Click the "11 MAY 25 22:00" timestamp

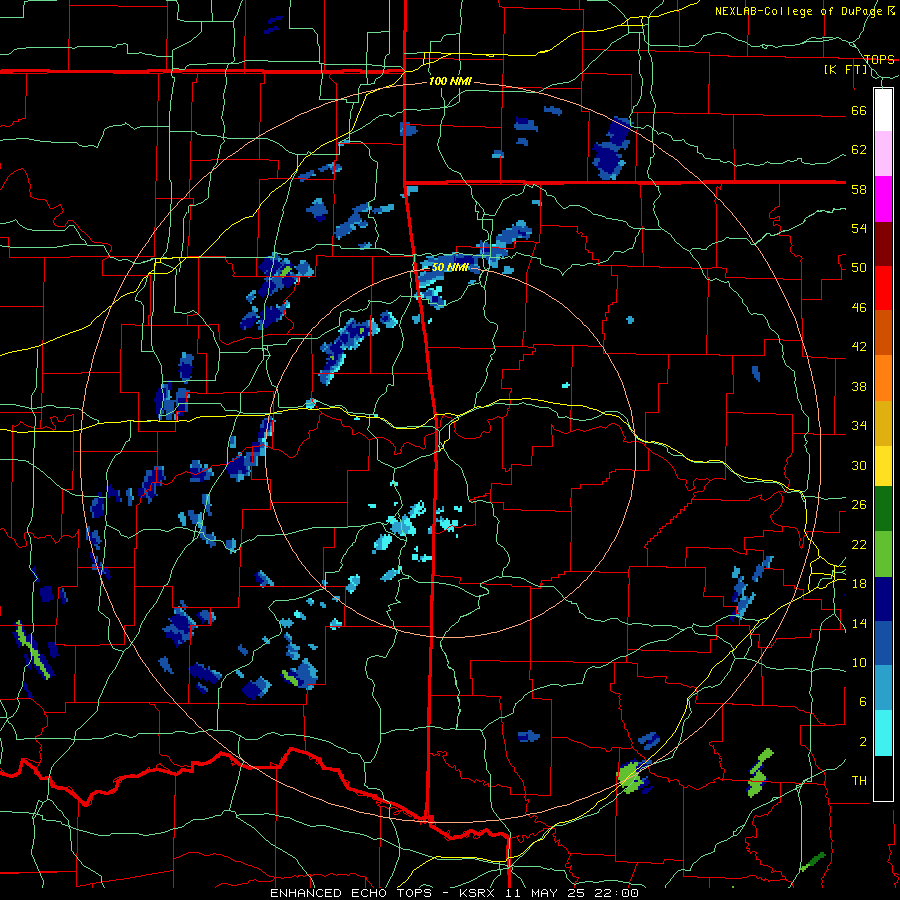pyautogui.click(x=572, y=893)
